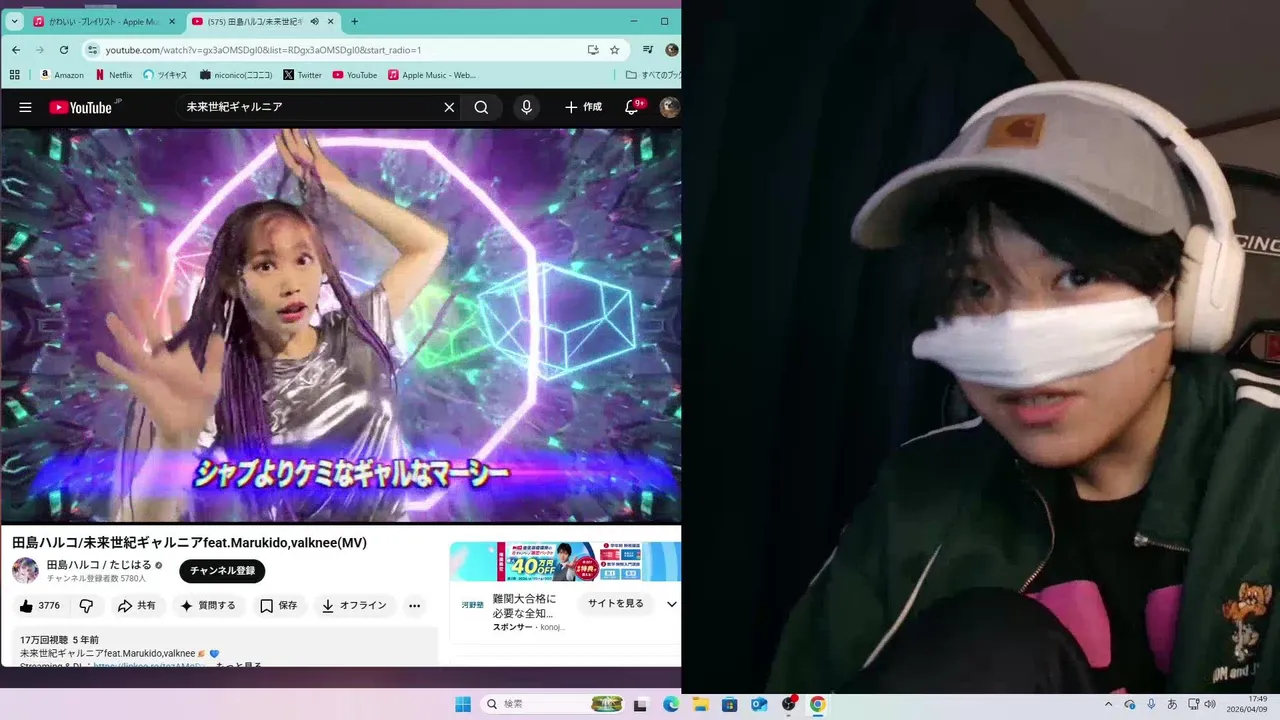Clear the YouTube search query text
This screenshot has width=1280, height=720.
pyautogui.click(x=449, y=107)
